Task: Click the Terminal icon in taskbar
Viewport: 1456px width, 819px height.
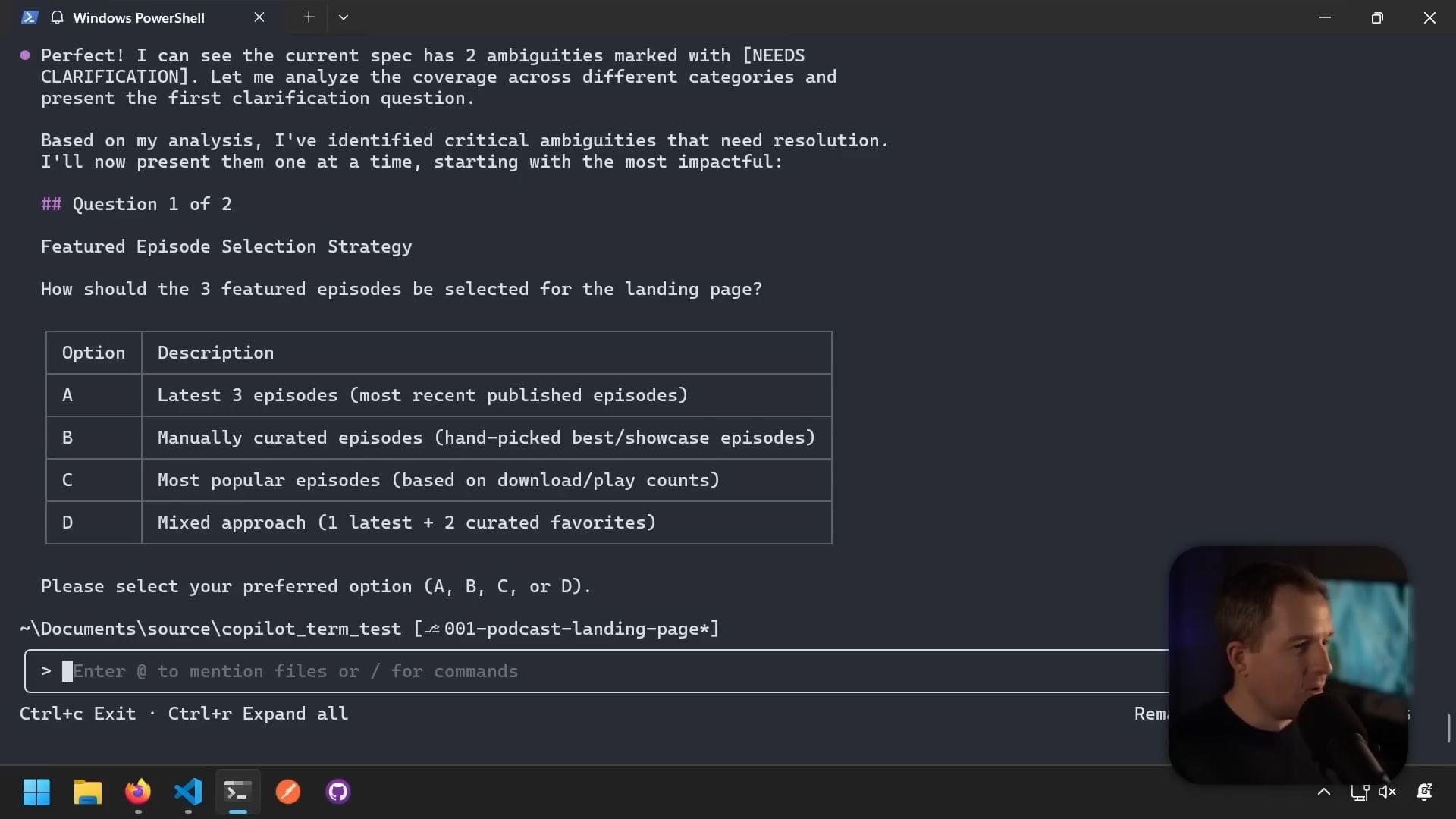Action: coord(238,792)
